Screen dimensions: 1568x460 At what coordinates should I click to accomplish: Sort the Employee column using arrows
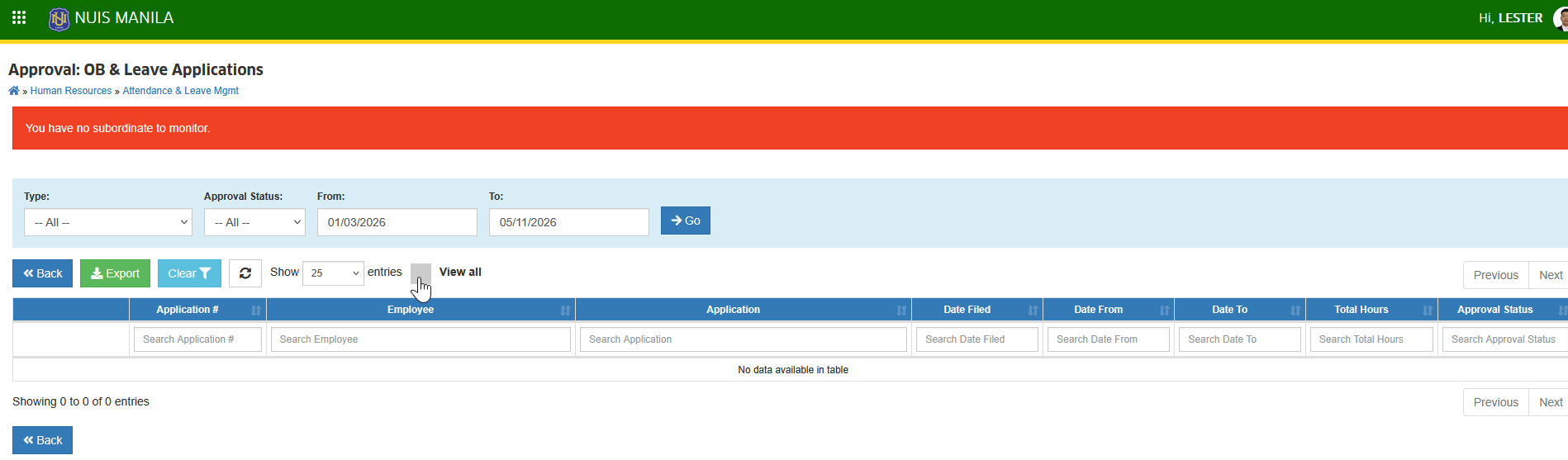(x=565, y=311)
